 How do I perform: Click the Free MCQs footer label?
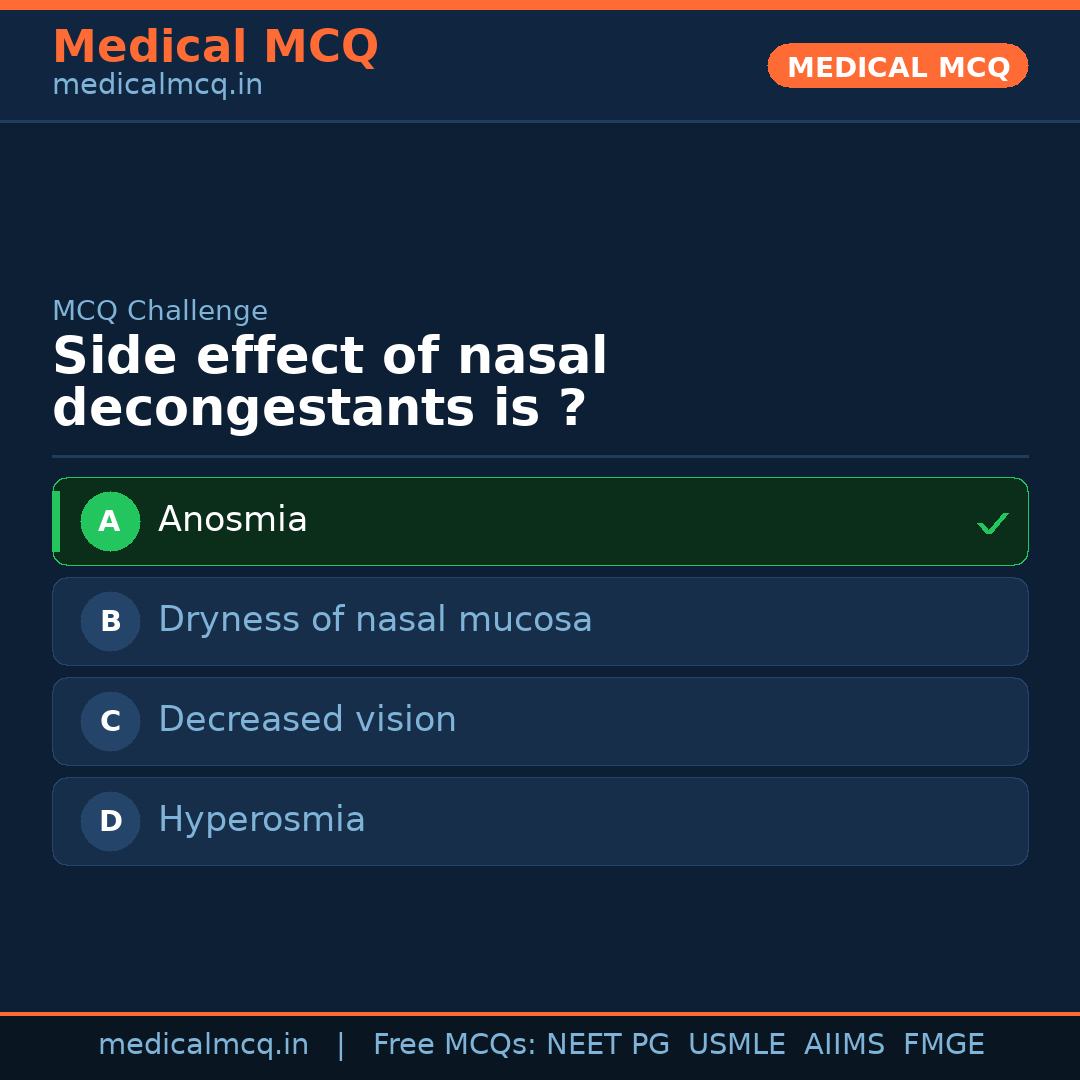pos(455,1045)
